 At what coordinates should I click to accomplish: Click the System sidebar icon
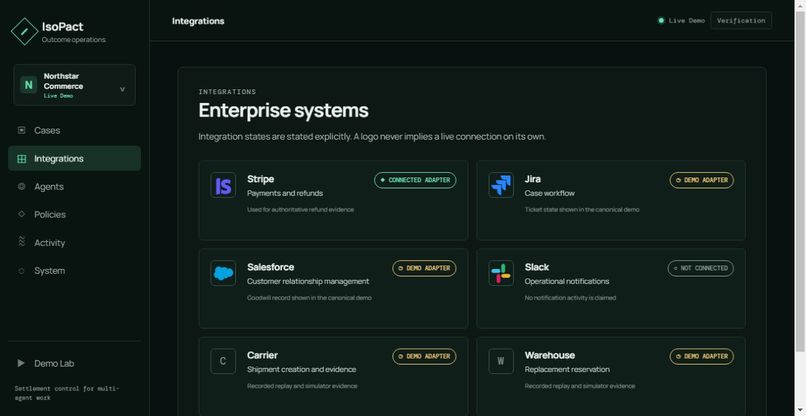22,270
